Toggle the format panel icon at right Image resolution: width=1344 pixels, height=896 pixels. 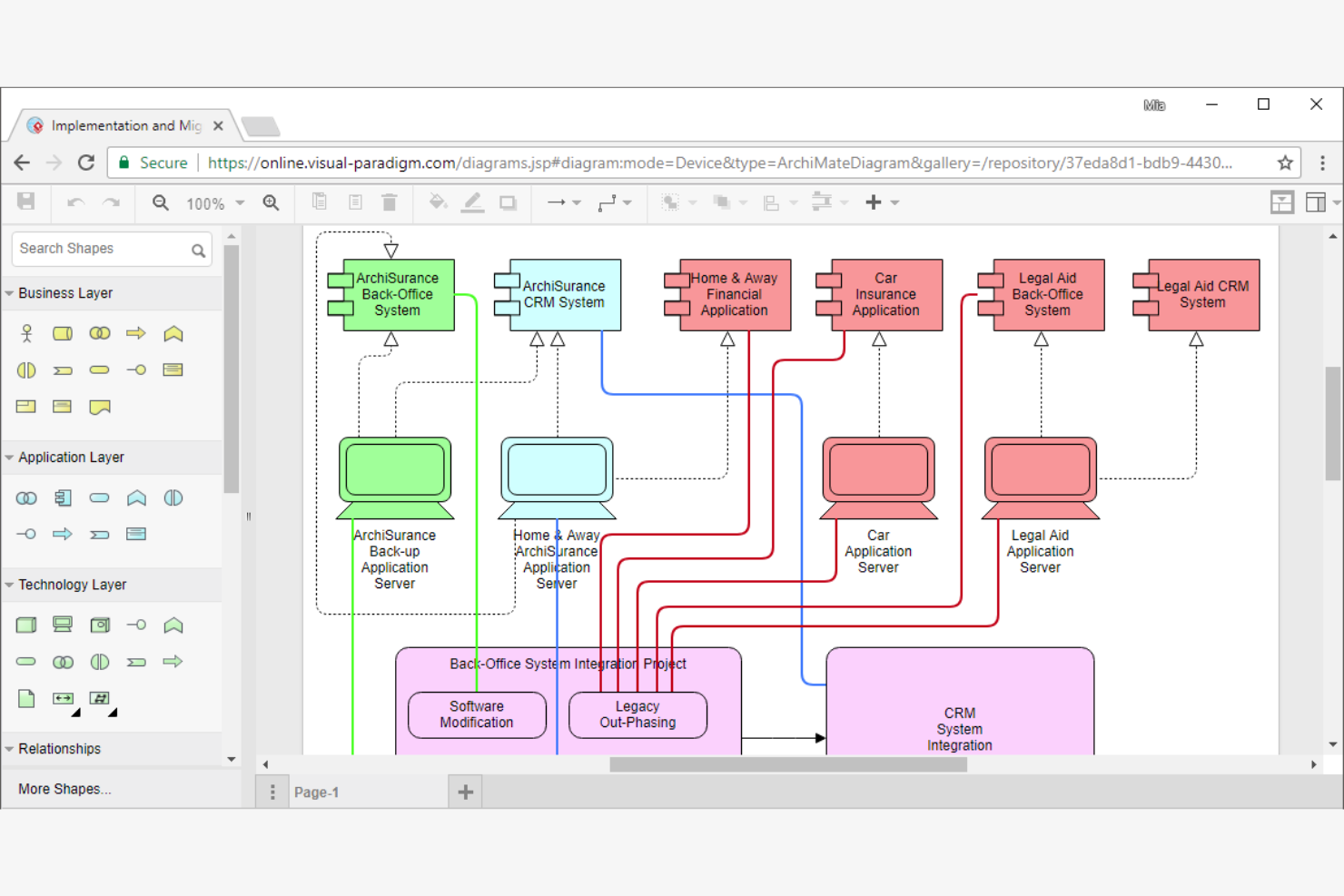(1316, 202)
